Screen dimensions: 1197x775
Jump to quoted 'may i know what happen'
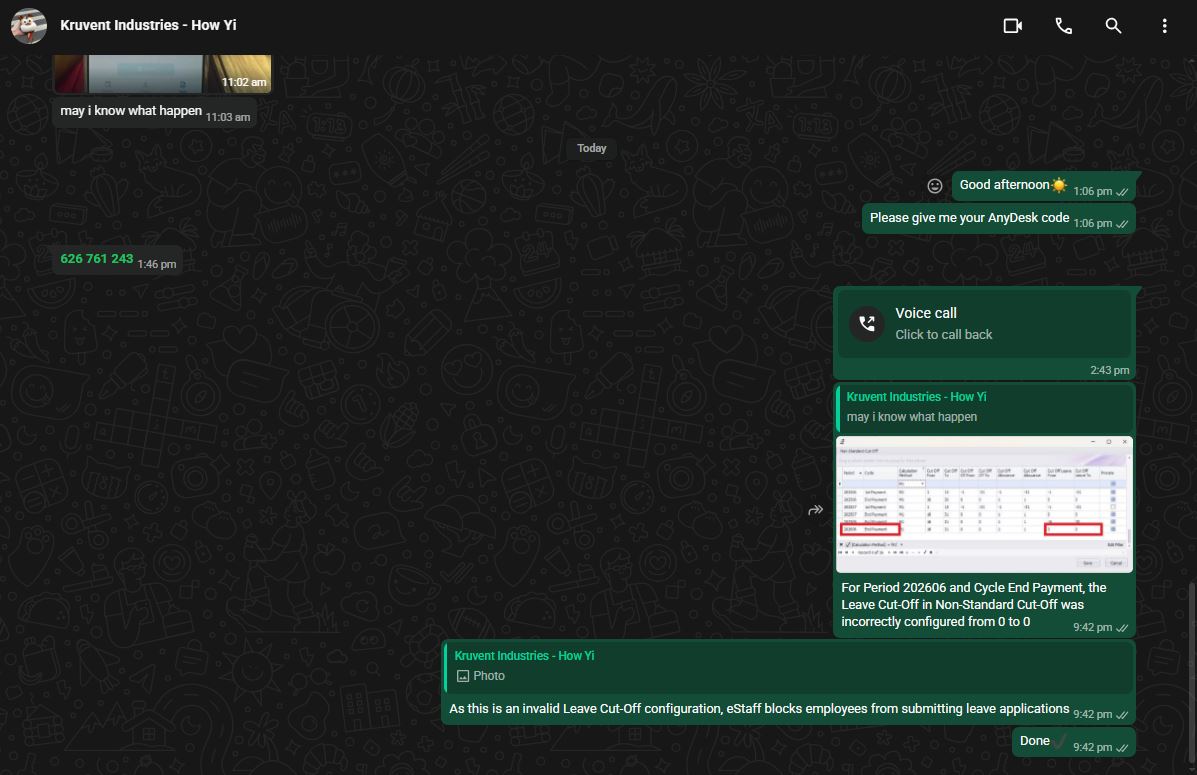click(985, 407)
